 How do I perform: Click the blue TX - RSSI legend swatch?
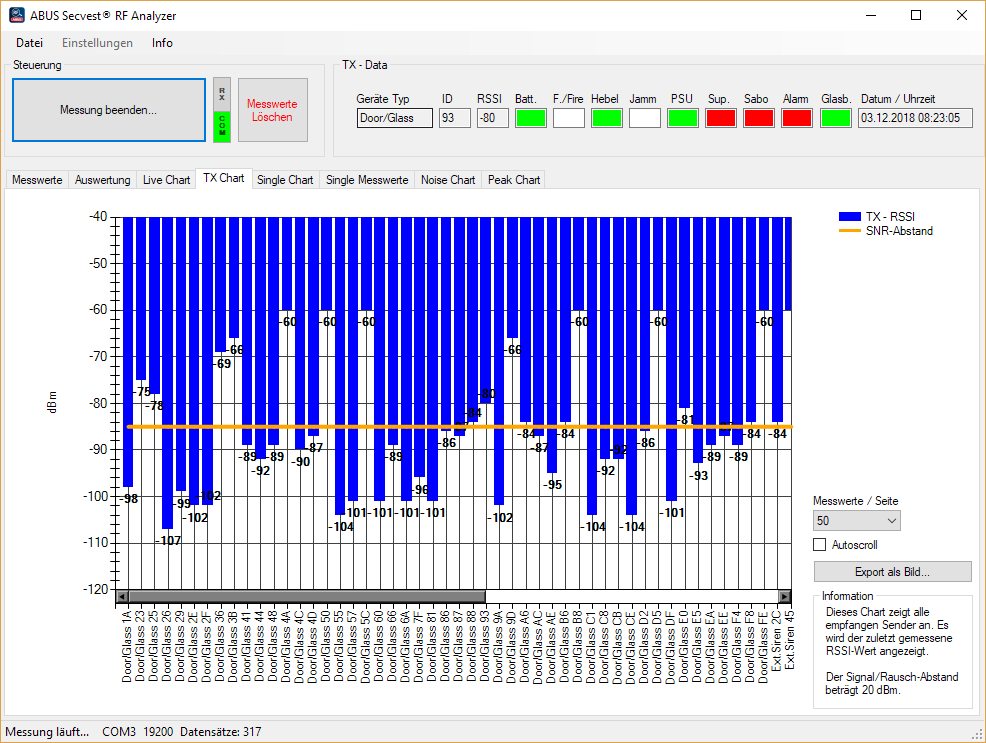pyautogui.click(x=850, y=216)
